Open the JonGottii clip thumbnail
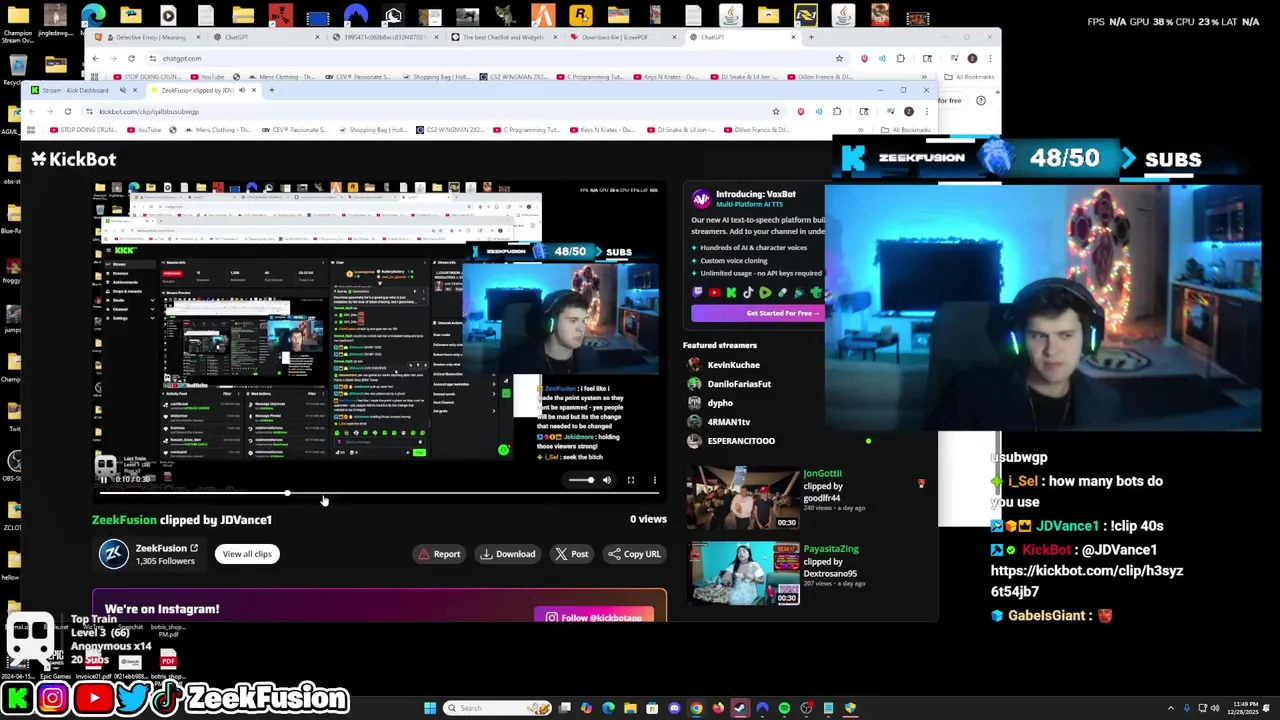 [742, 498]
